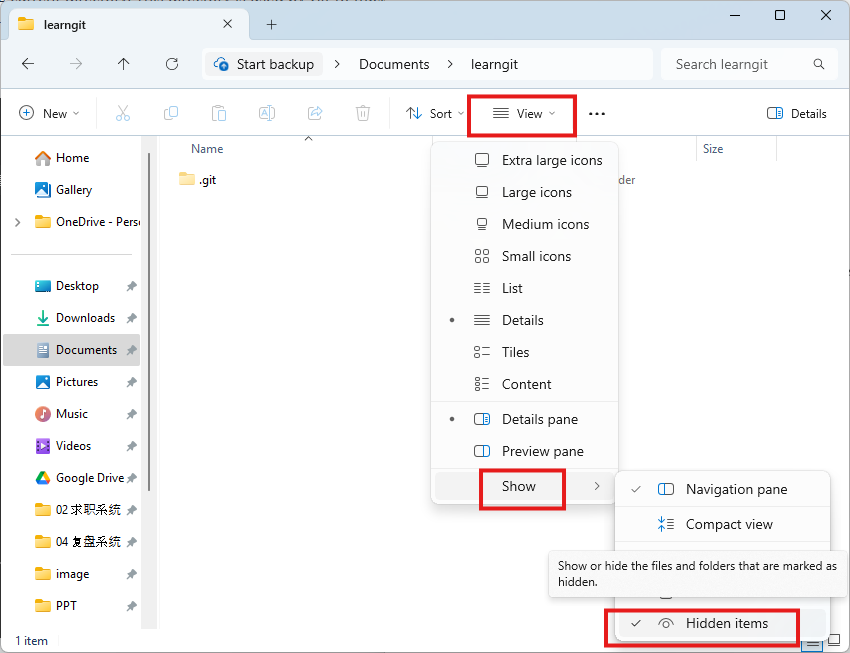
Task: Click the Details pane button on toolbar
Action: (x=797, y=114)
